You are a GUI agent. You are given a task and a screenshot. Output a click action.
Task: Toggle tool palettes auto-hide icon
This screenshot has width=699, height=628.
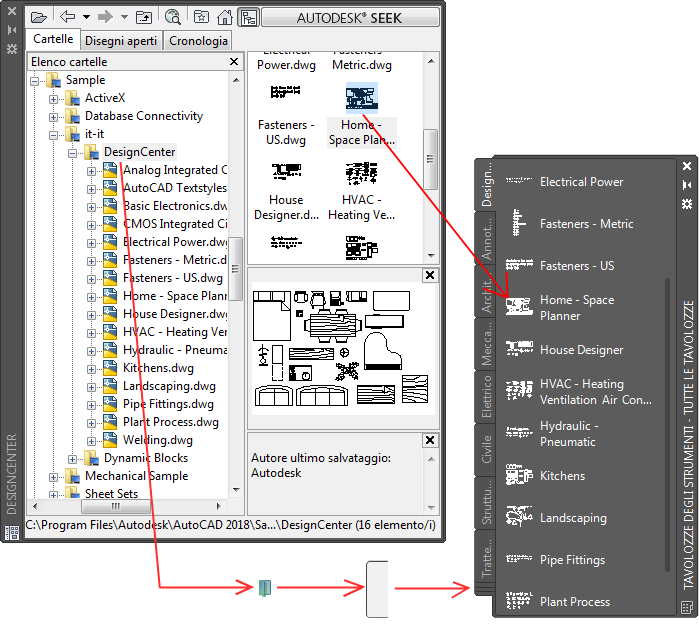coord(687,185)
